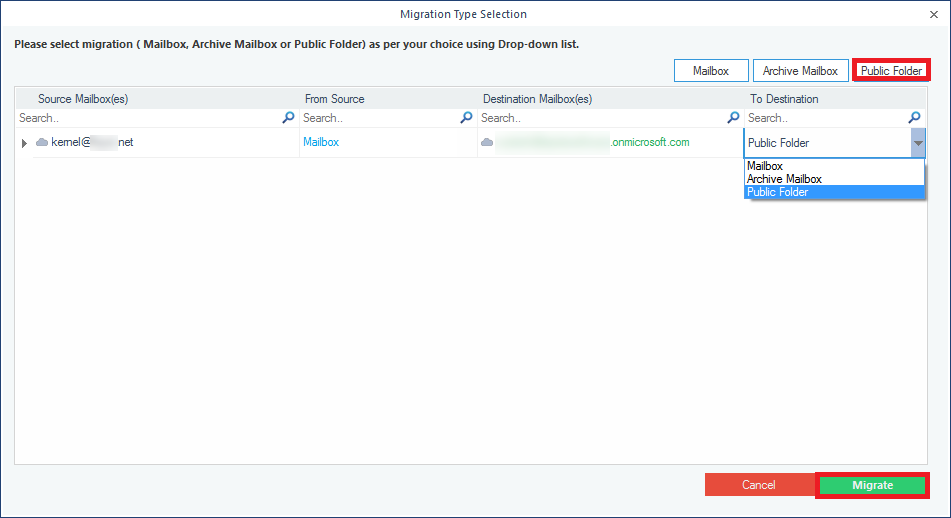This screenshot has height=518, width=951.
Task: Click the Public Folder button at top
Action: pos(891,71)
